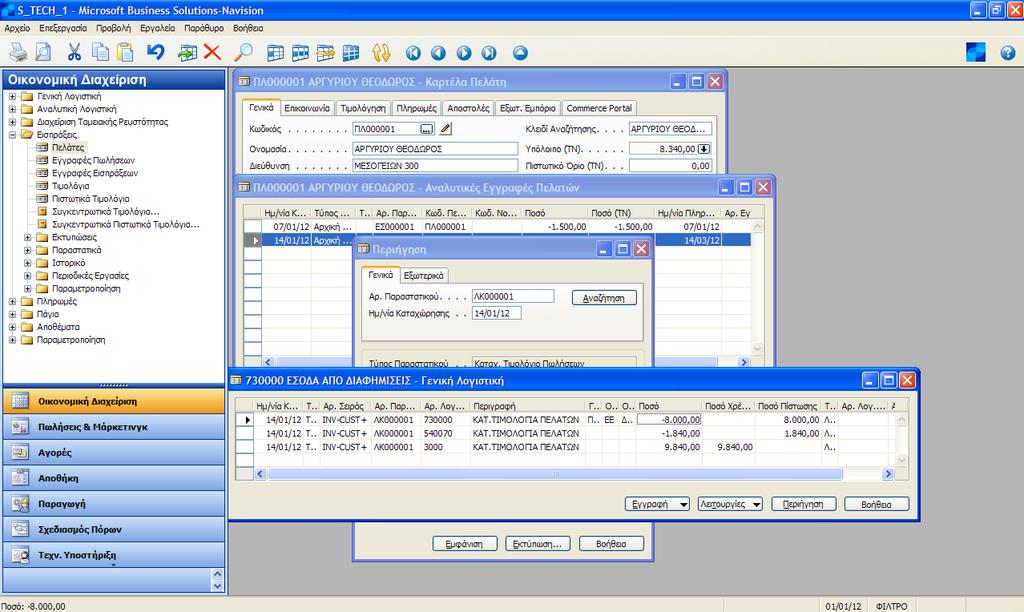This screenshot has width=1024, height=612.
Task: Click the Copy icon in the toolbar
Action: coord(100,52)
